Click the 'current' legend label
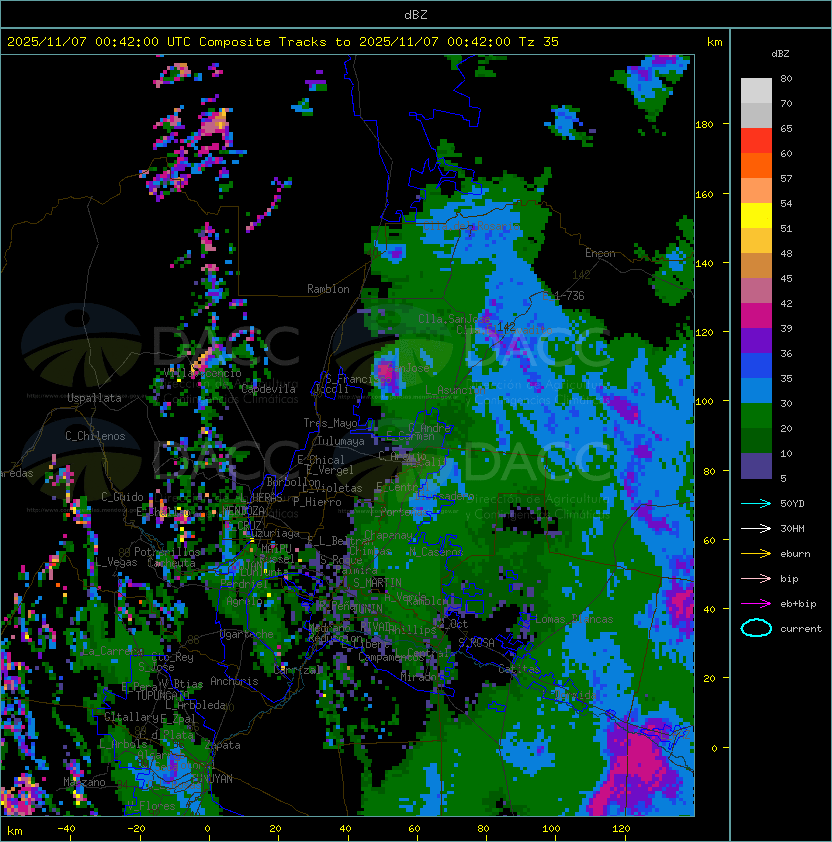The width and height of the screenshot is (832, 842). (x=801, y=628)
